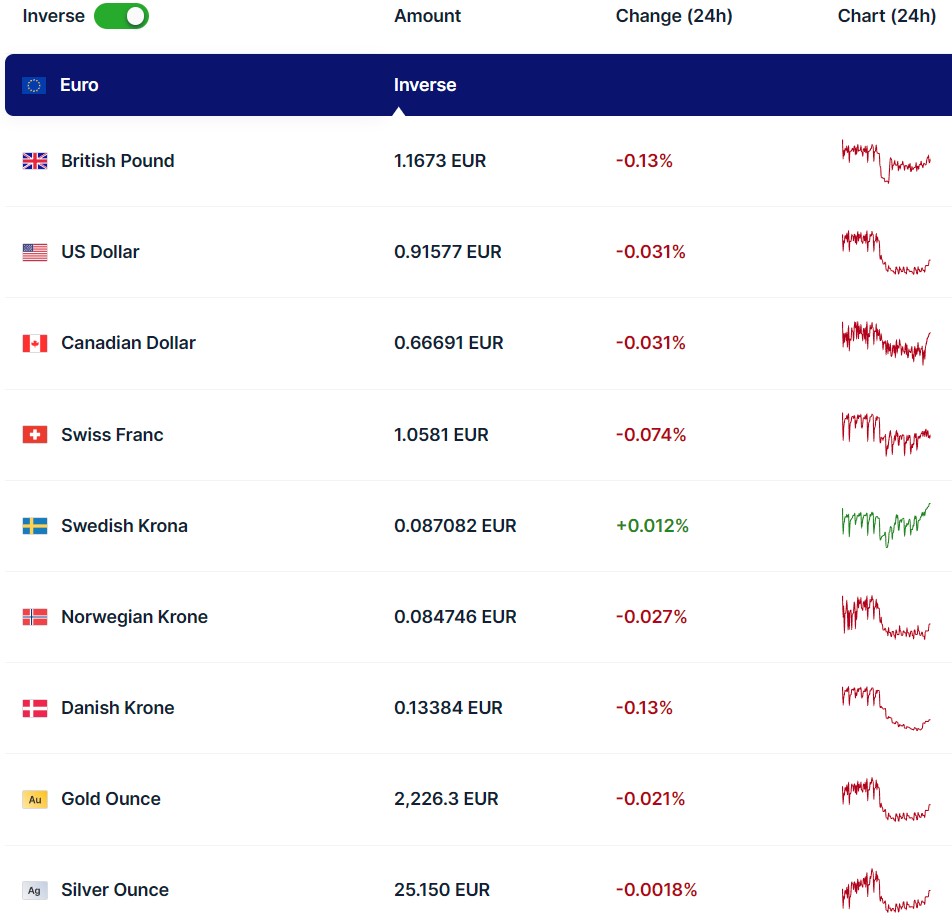Click the Norwegian Krone flag icon
Viewport: 952px width, 920px height.
click(35, 617)
